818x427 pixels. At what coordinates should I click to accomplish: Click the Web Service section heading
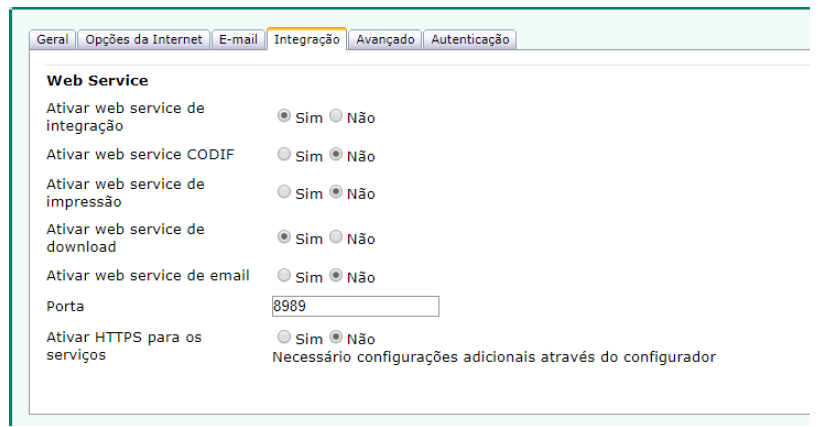[97, 80]
